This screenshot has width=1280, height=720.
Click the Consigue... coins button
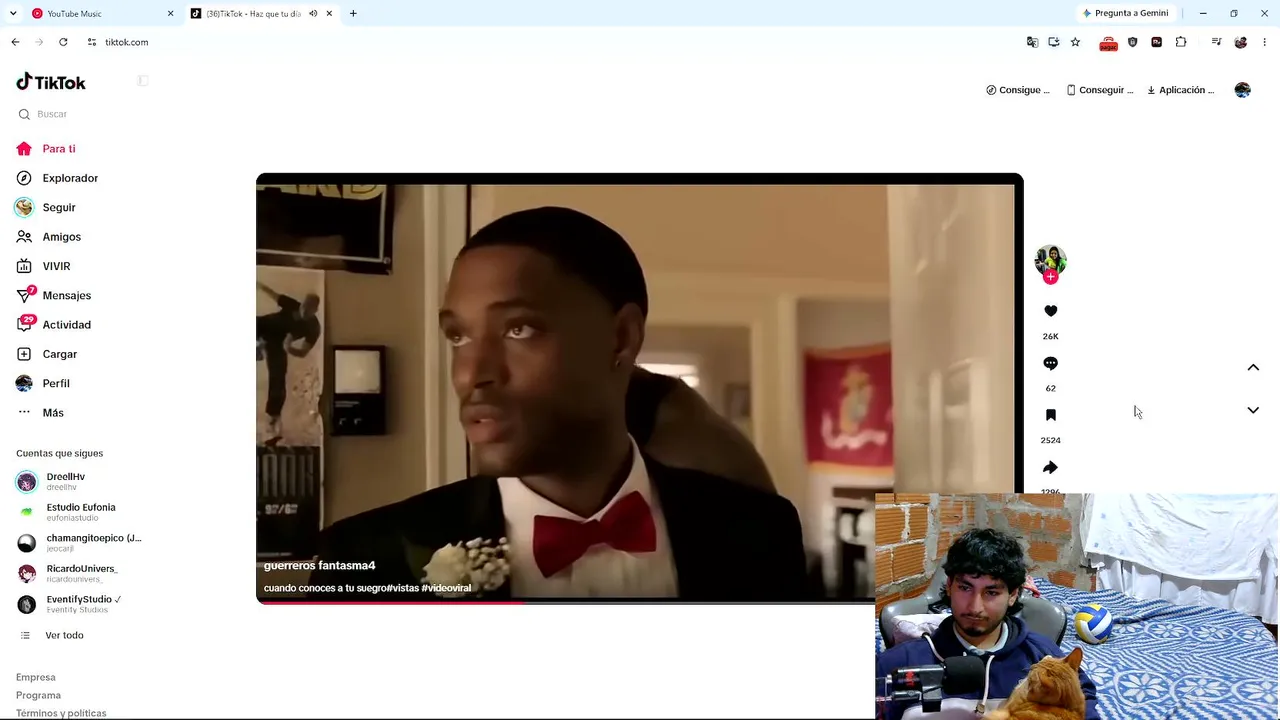(x=1018, y=90)
